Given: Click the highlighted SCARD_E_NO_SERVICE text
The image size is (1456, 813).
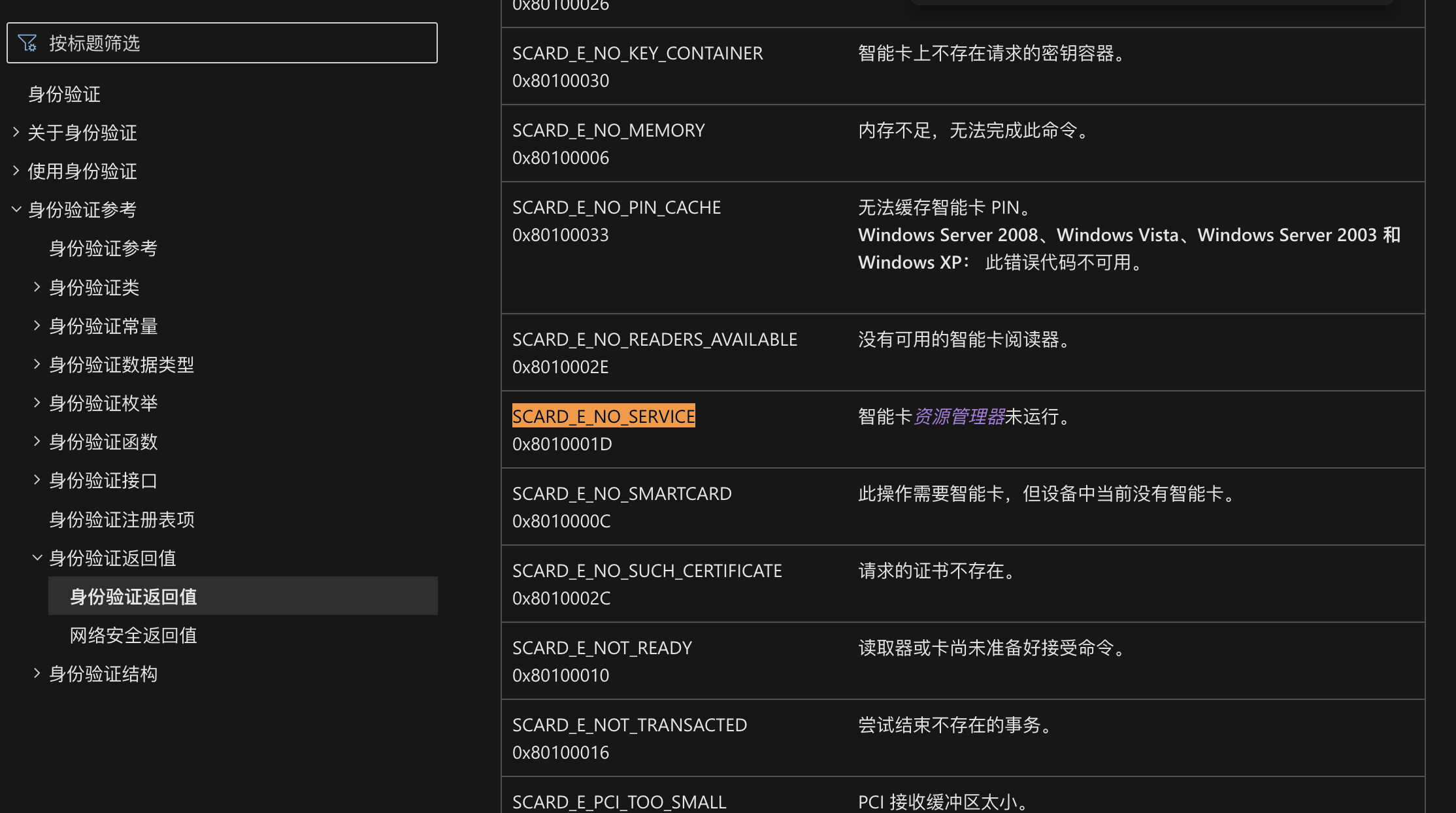Looking at the screenshot, I should tap(603, 416).
